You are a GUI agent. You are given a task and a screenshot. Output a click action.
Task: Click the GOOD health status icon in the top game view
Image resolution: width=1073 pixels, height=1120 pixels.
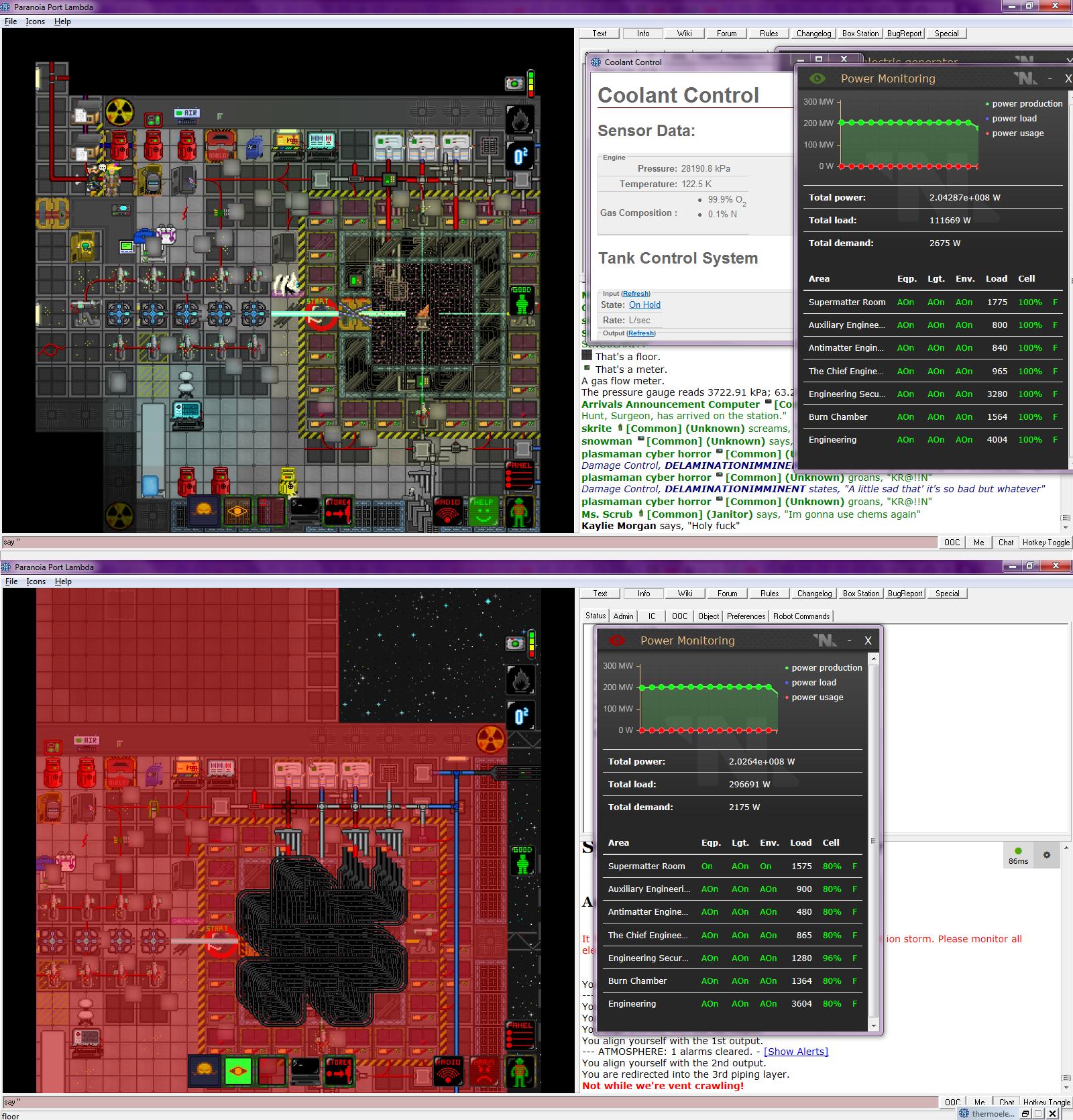[x=522, y=301]
